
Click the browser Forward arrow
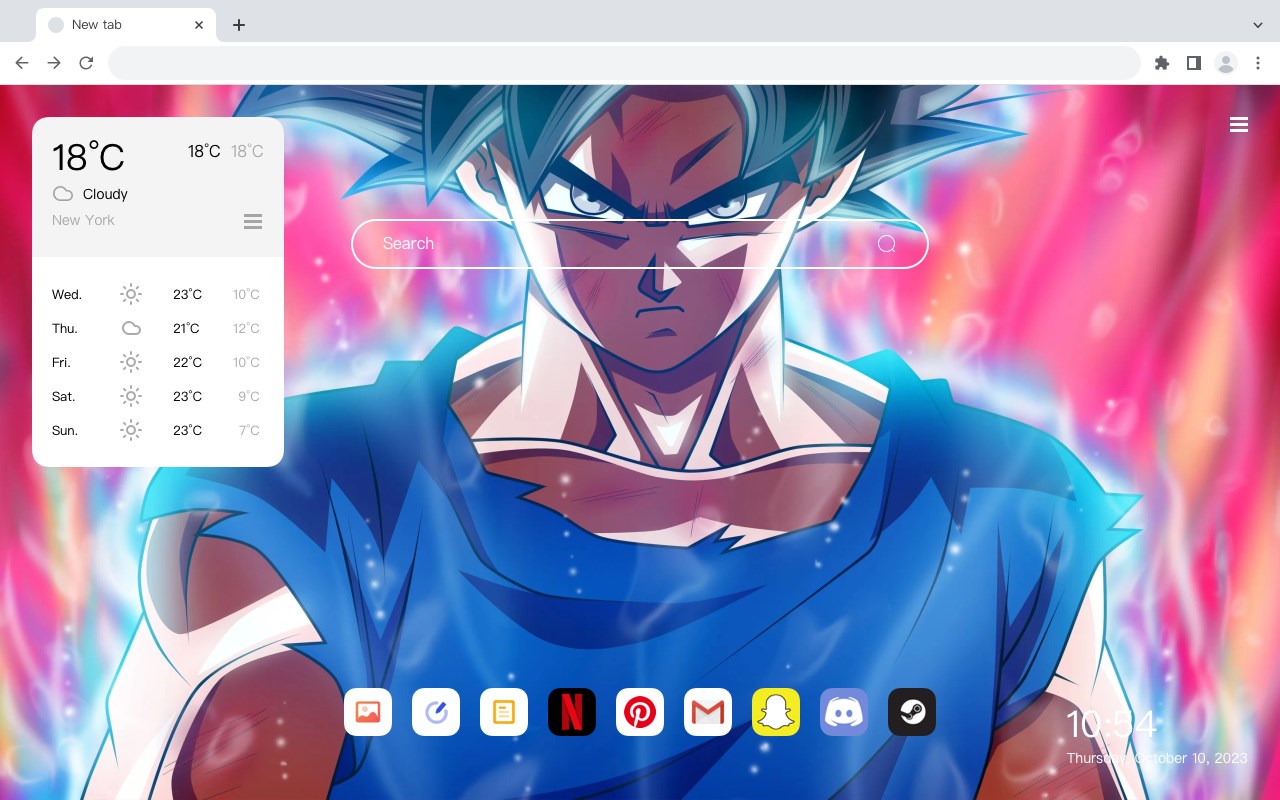coord(54,63)
